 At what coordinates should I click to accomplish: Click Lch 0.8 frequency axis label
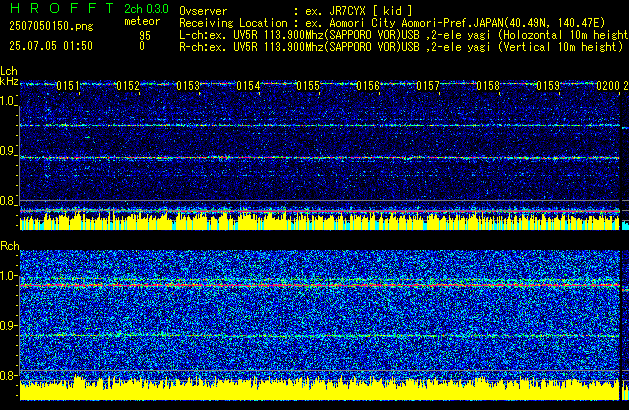pos(9,201)
